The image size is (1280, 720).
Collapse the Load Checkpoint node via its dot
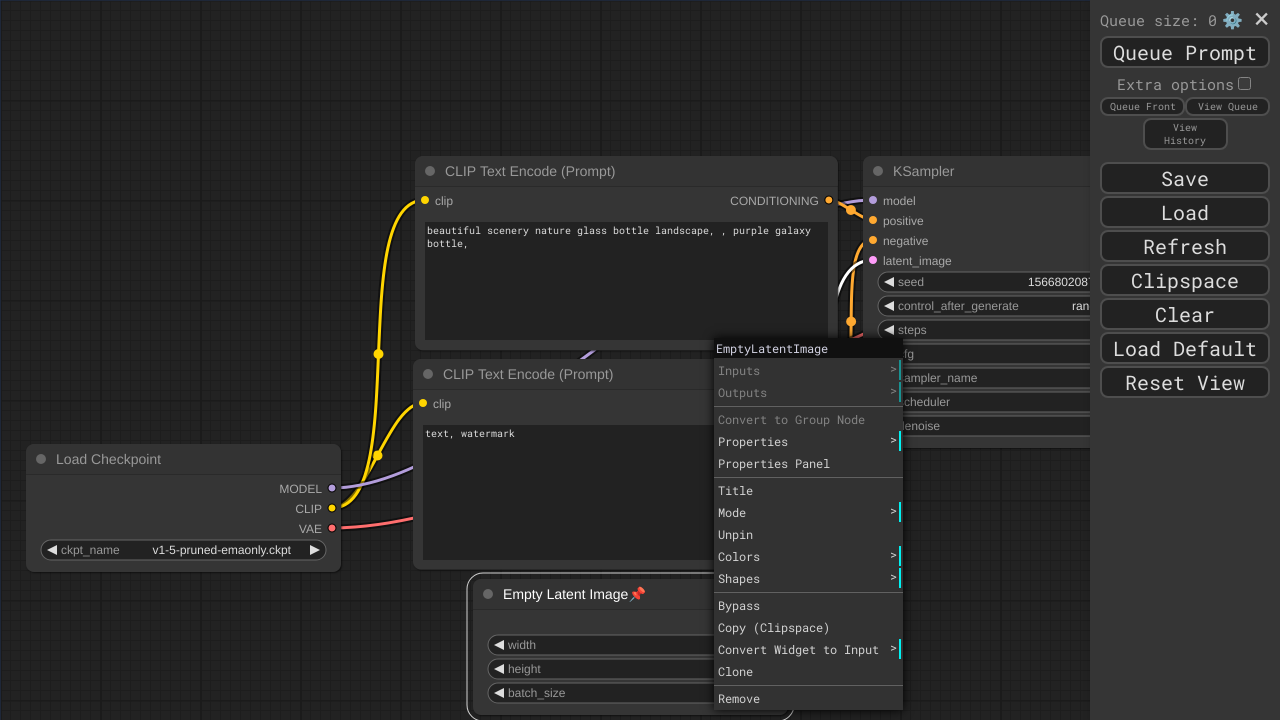[41, 459]
